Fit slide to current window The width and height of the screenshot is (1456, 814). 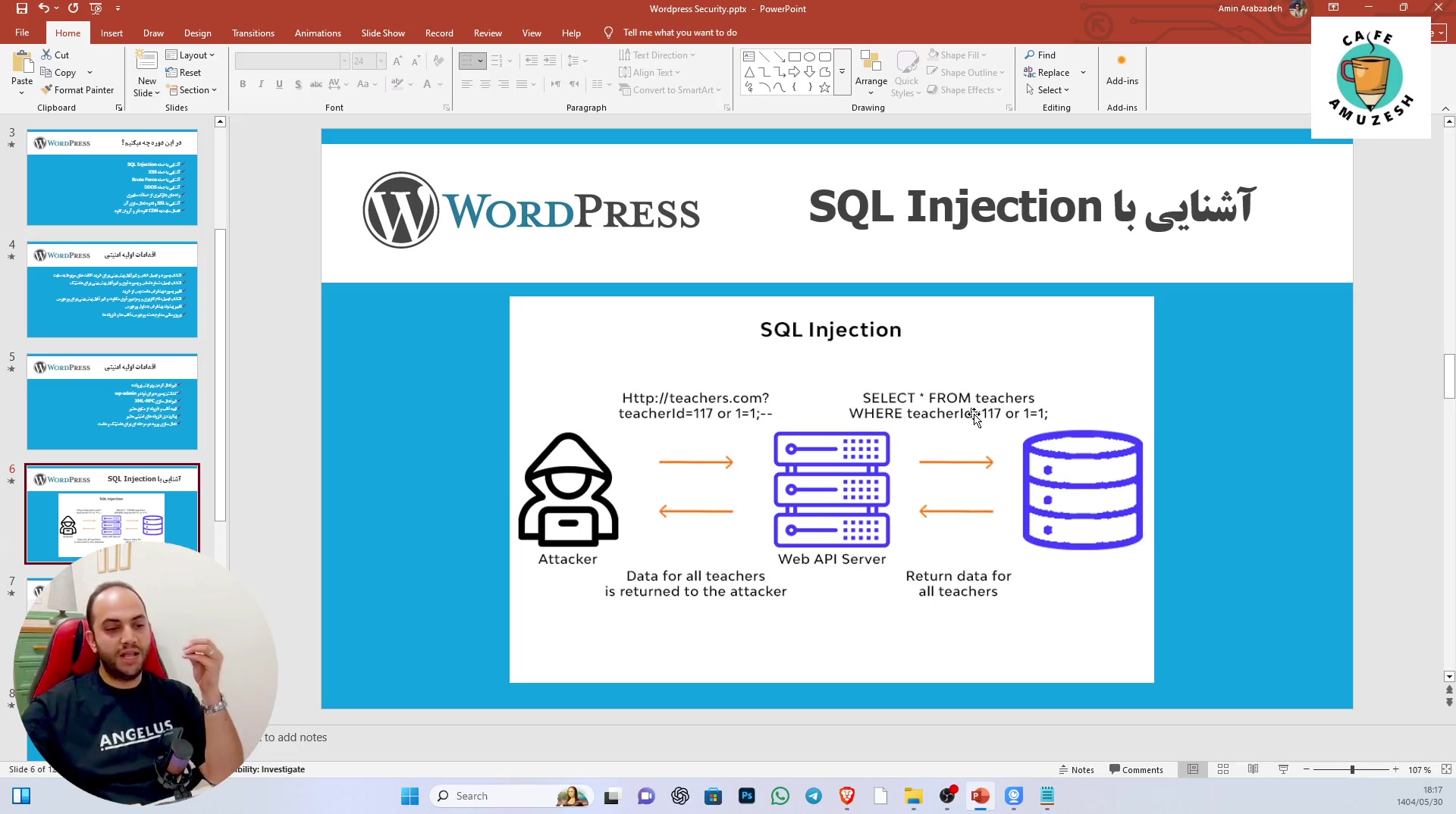pyautogui.click(x=1446, y=769)
